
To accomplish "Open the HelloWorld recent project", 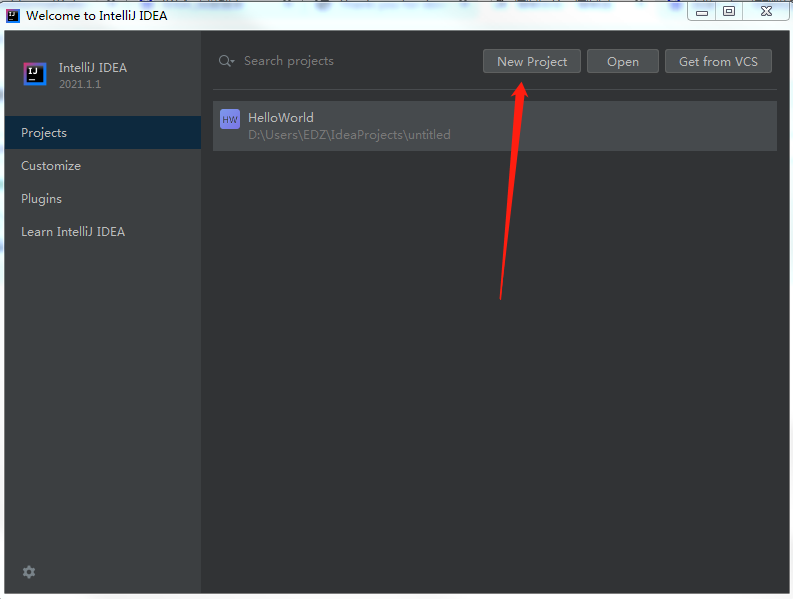I will coord(495,126).
